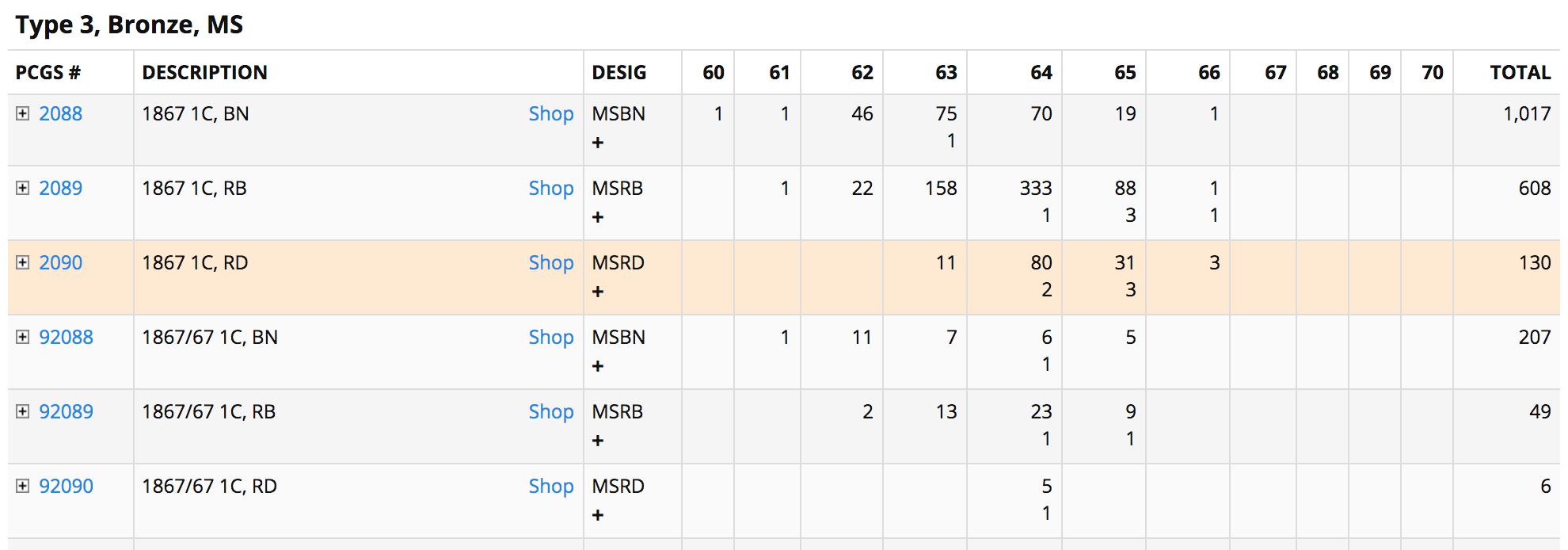The width and height of the screenshot is (1568, 550).
Task: Expand row 2088 with plus icon
Action: (23, 113)
